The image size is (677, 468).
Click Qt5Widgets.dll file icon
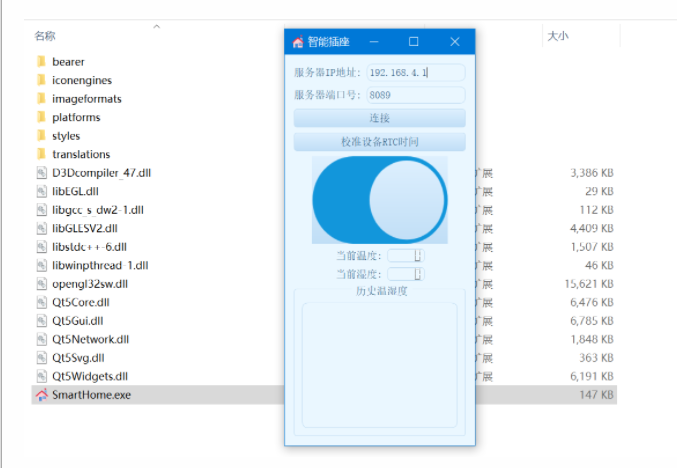click(x=41, y=376)
